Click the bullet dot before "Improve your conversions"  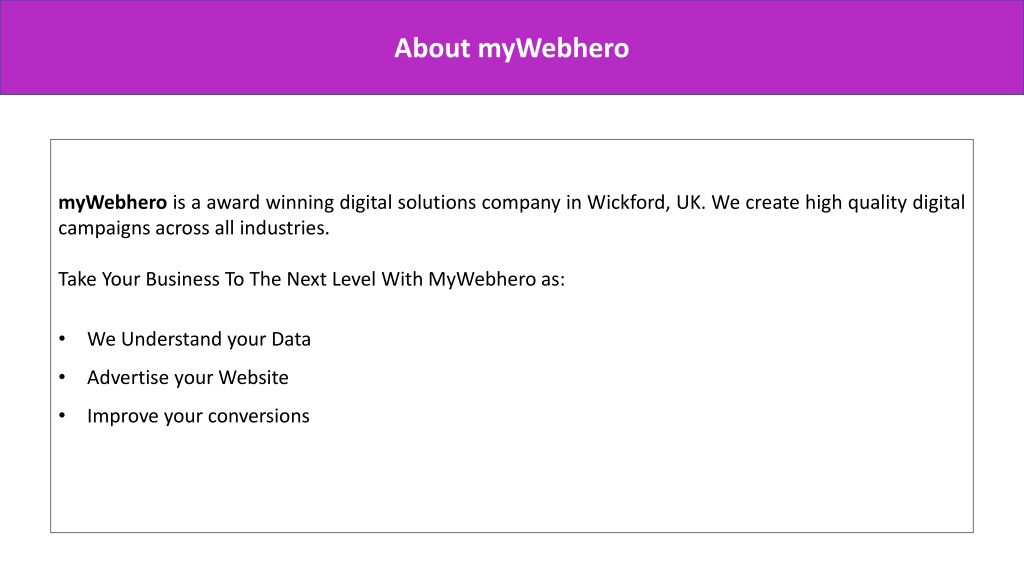[62, 415]
